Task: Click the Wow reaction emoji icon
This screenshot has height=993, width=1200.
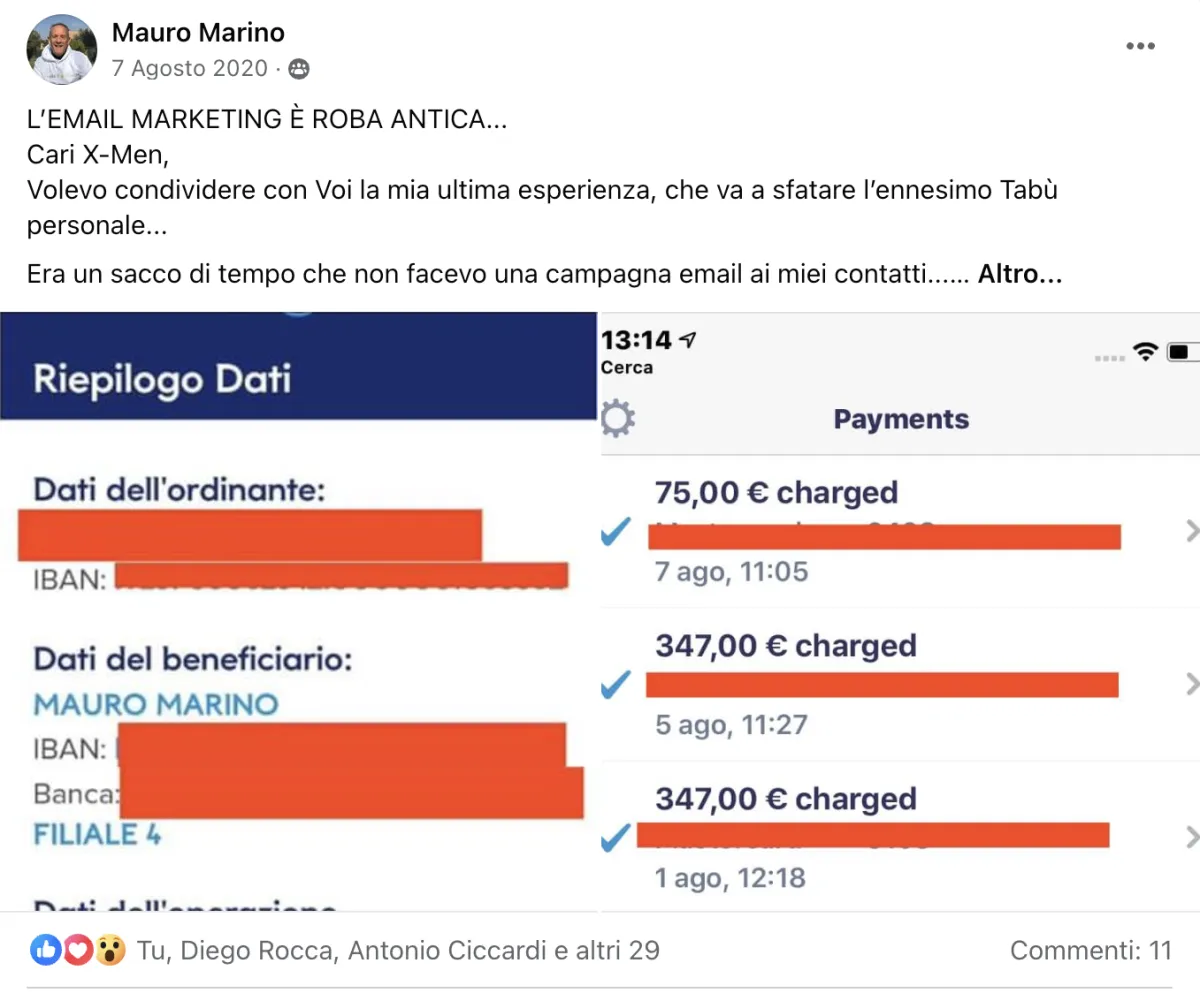Action: point(110,949)
